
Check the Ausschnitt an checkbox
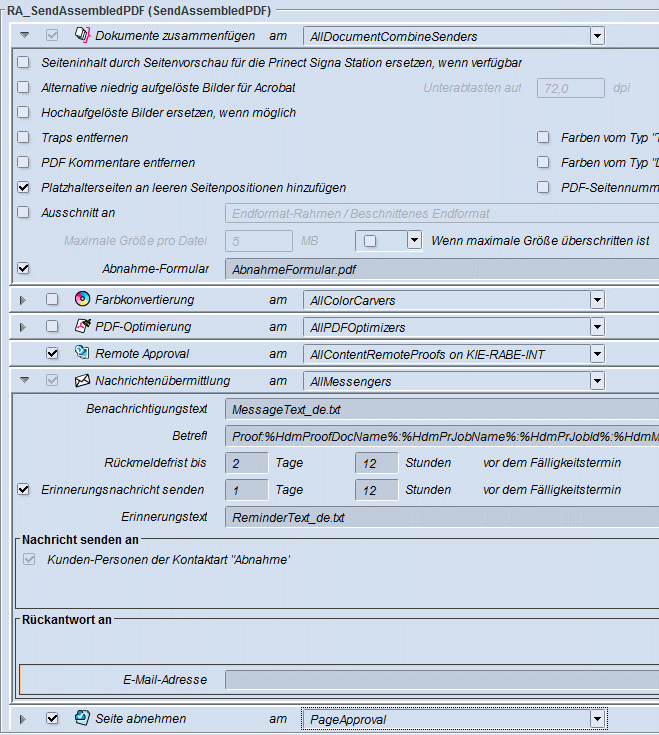[x=24, y=212]
